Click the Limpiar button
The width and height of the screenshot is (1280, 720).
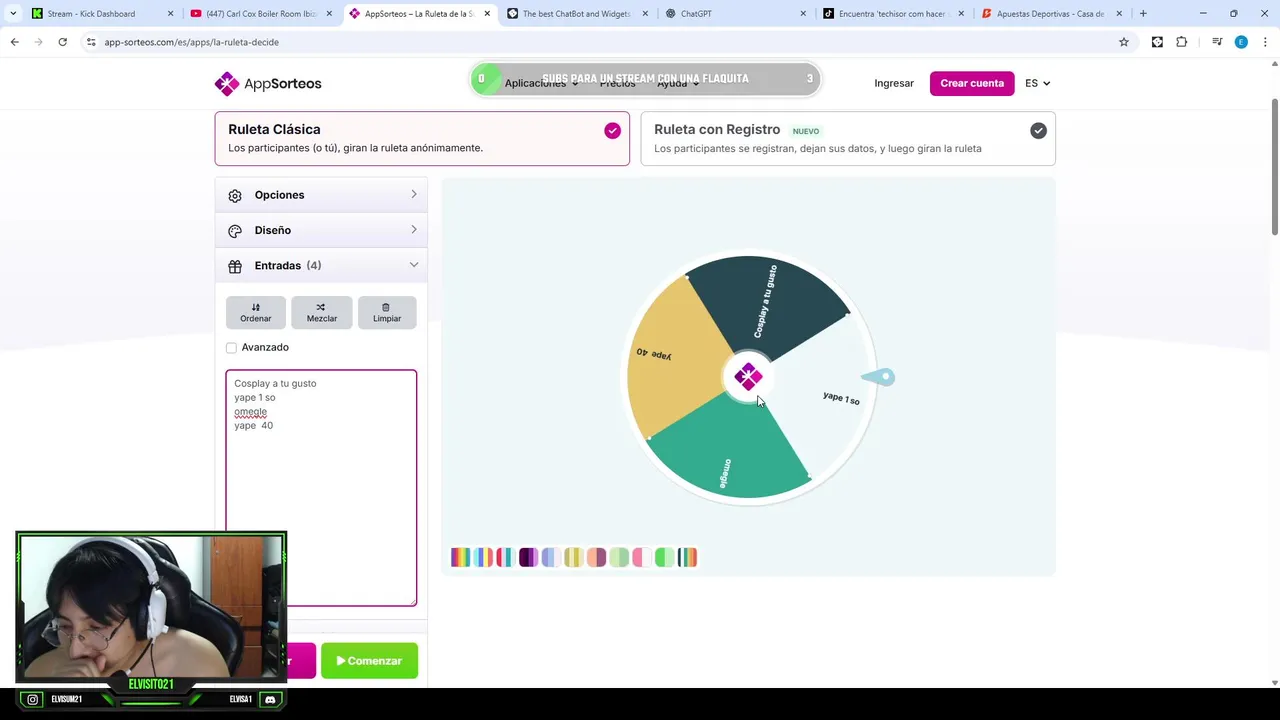pos(387,312)
